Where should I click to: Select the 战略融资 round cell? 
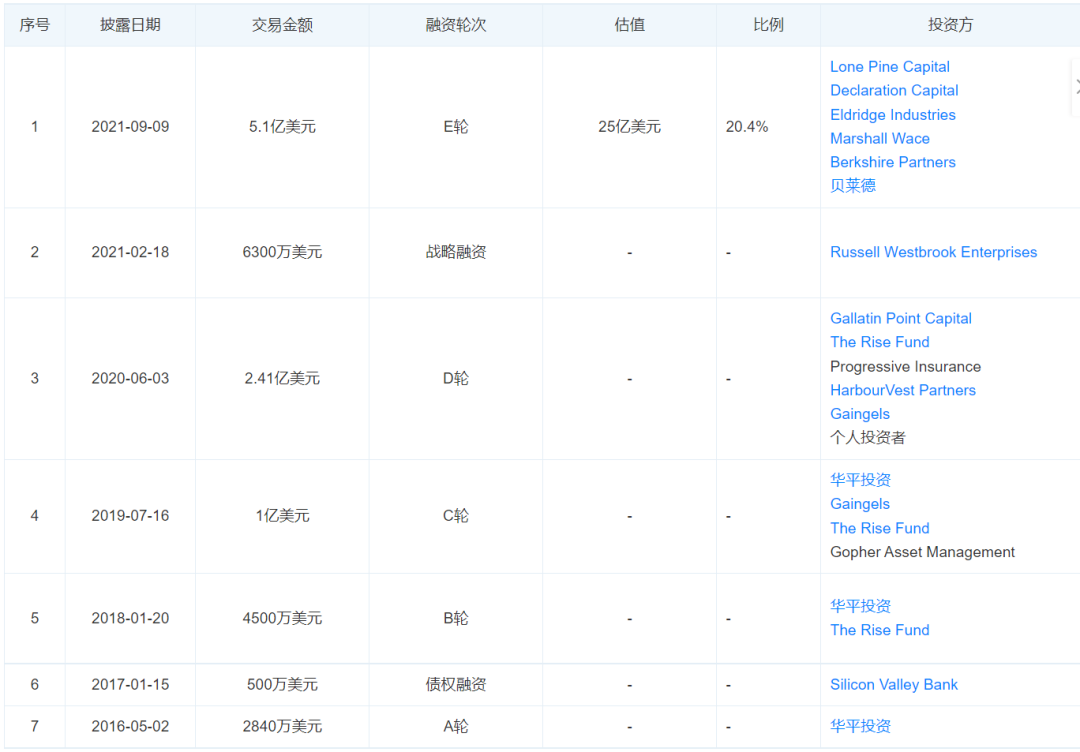tap(456, 252)
